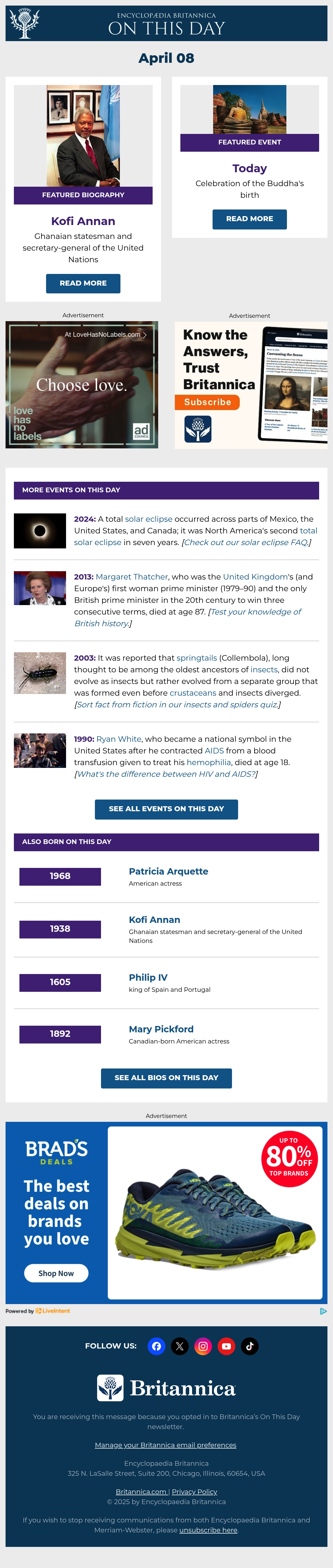The image size is (333, 1568).
Task: Open See All Events On This Day
Action: [167, 809]
